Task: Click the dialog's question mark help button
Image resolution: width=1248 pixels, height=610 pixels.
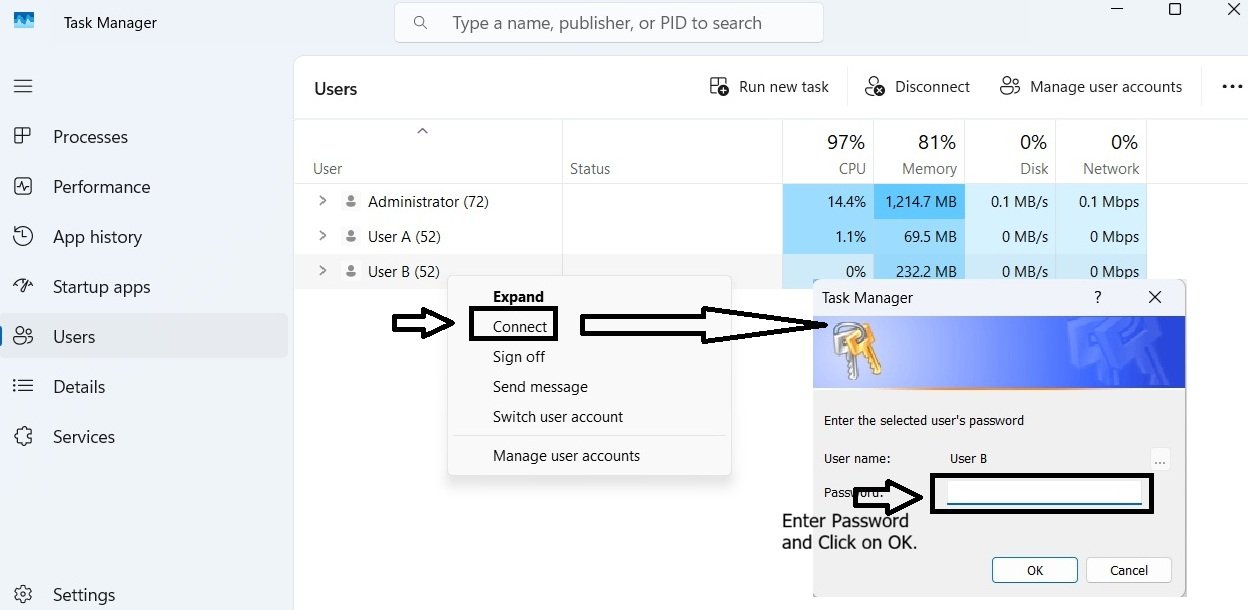Action: point(1097,297)
